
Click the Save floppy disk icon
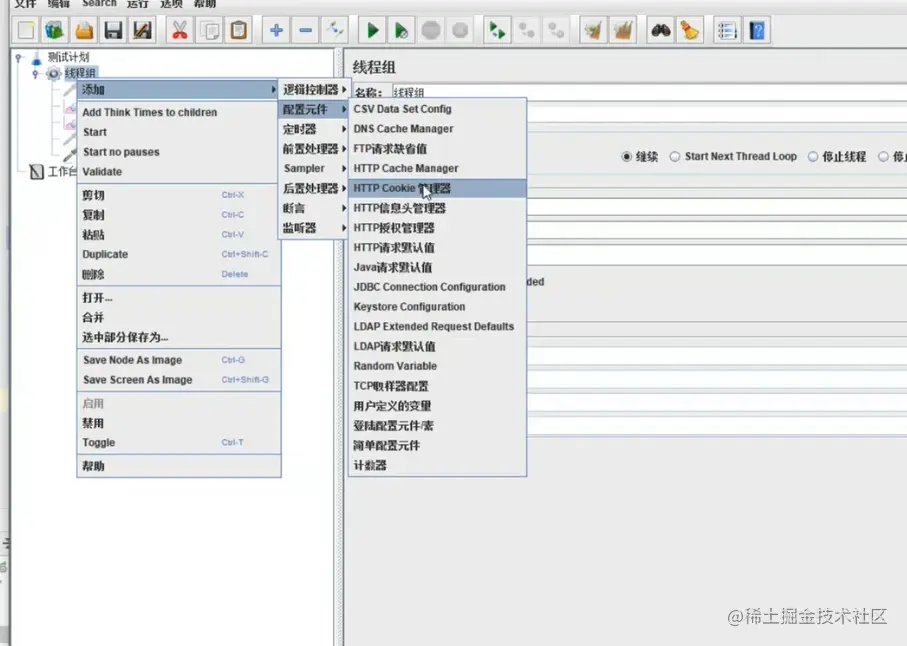[113, 30]
